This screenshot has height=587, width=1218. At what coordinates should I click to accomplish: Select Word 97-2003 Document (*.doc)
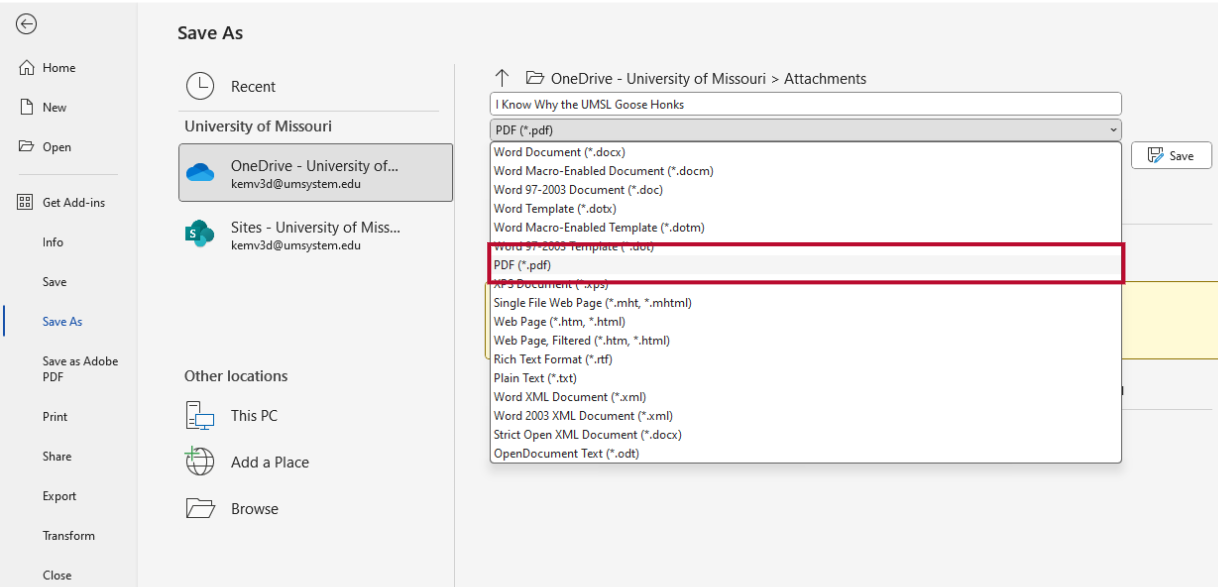tap(805, 190)
